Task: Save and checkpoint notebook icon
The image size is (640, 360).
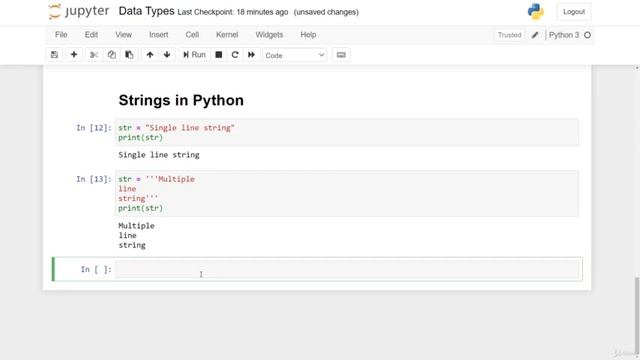Action: click(x=54, y=55)
